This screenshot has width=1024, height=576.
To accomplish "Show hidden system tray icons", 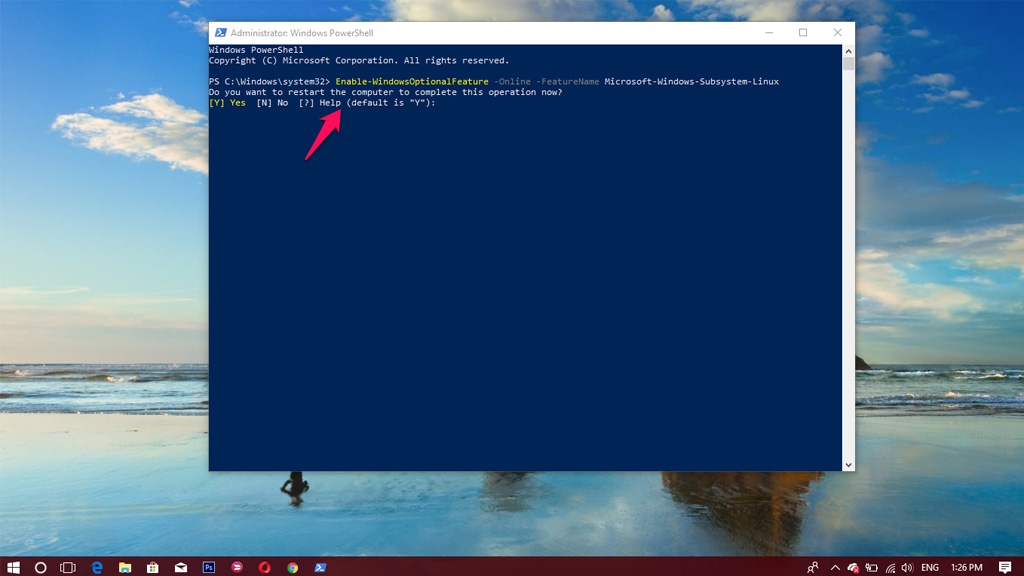I will pyautogui.click(x=835, y=567).
